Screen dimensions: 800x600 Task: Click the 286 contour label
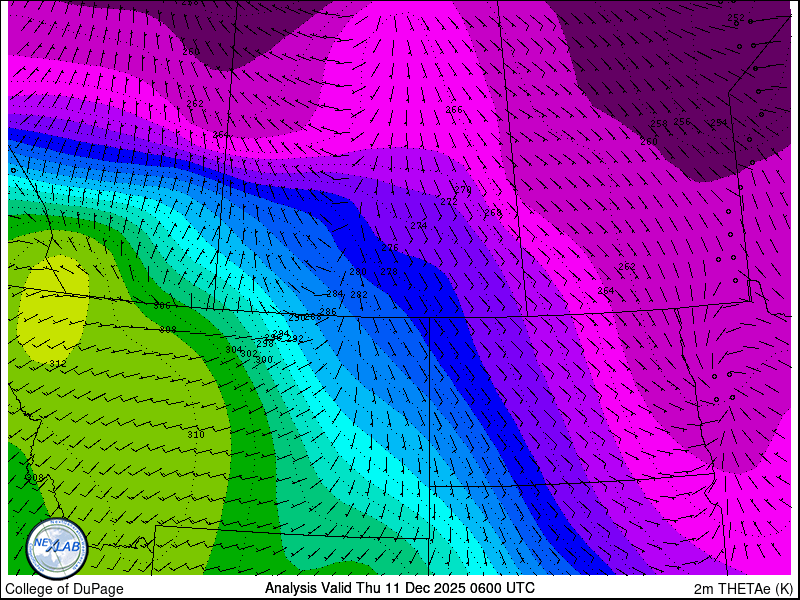[x=328, y=312]
